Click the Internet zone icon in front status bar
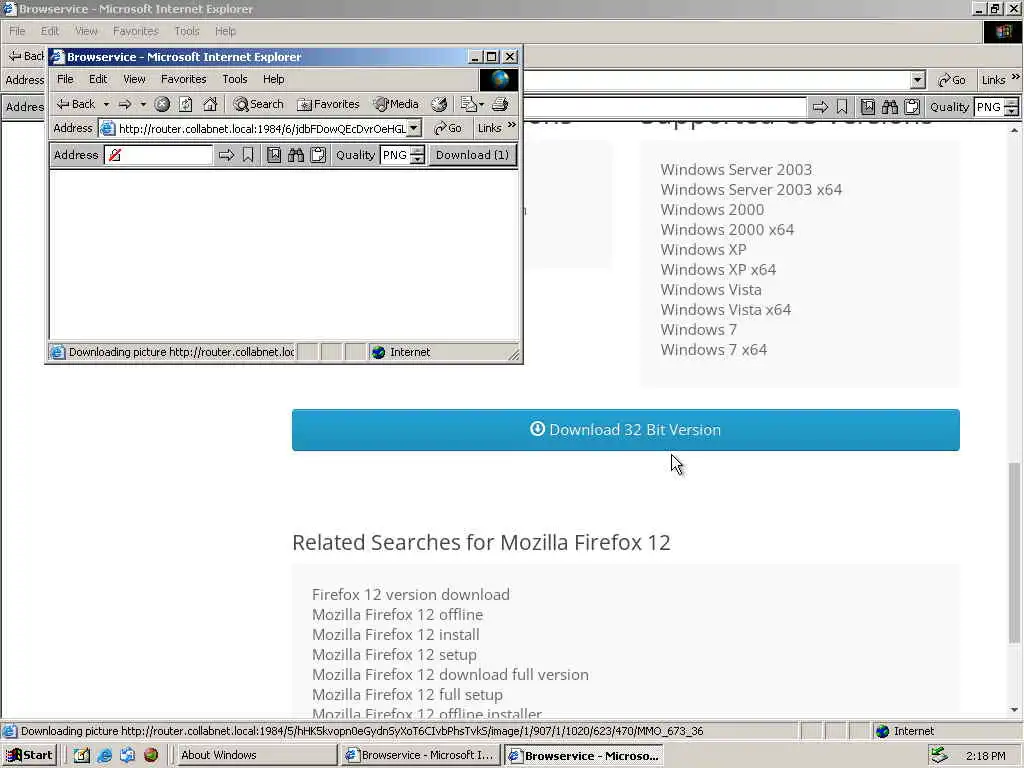Image resolution: width=1024 pixels, height=768 pixels. point(379,353)
